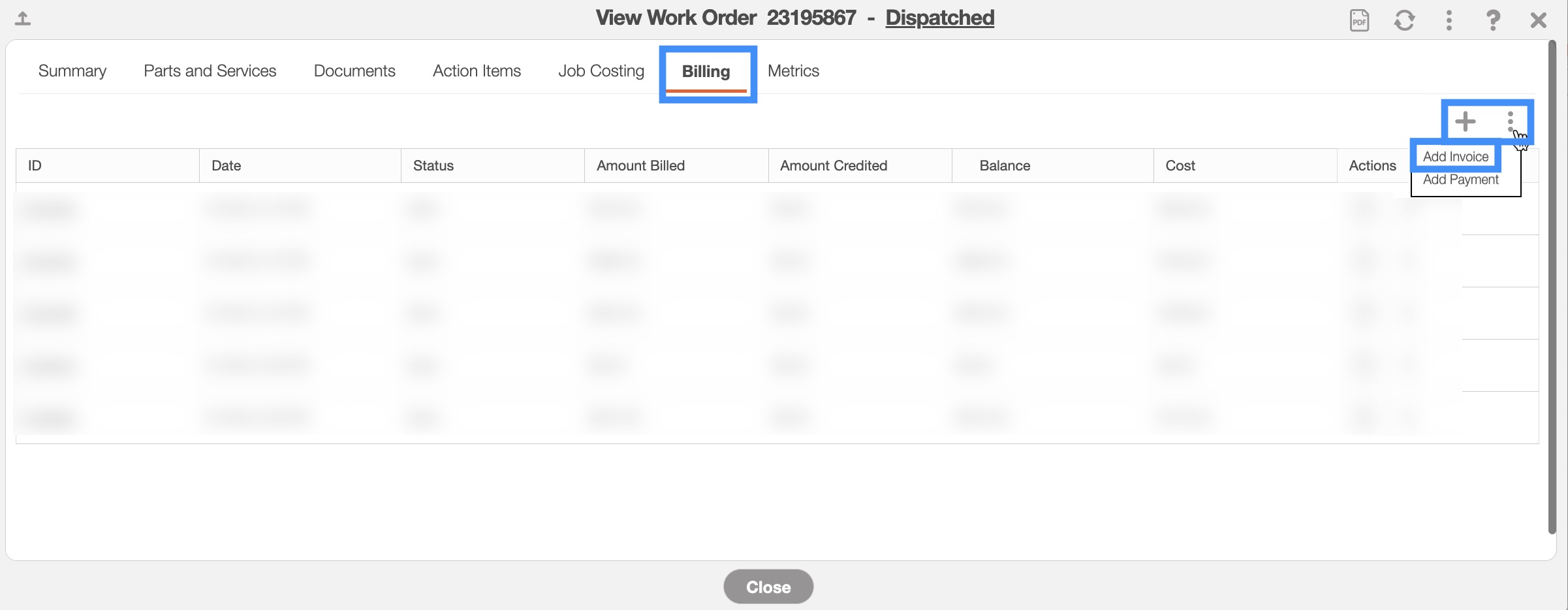Click the vertical scrollbar on right
The width and height of the screenshot is (1568, 610).
click(x=1552, y=287)
